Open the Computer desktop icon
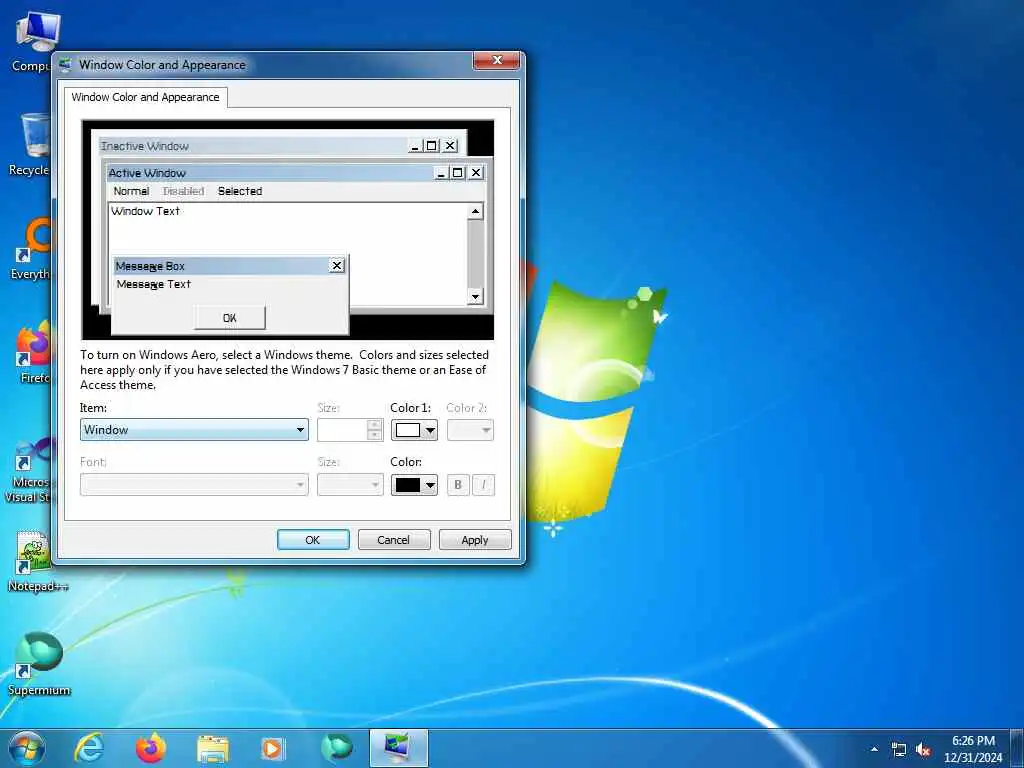 pos(31,40)
